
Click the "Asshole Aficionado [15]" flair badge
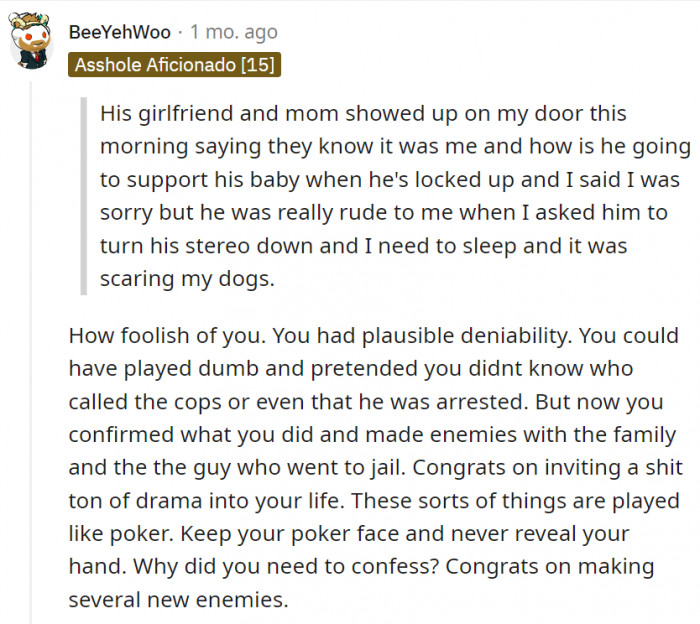[x=174, y=65]
